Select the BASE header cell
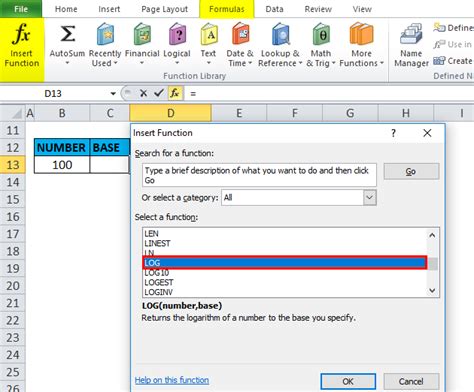Image resolution: width=474 pixels, height=392 pixels. click(x=109, y=147)
